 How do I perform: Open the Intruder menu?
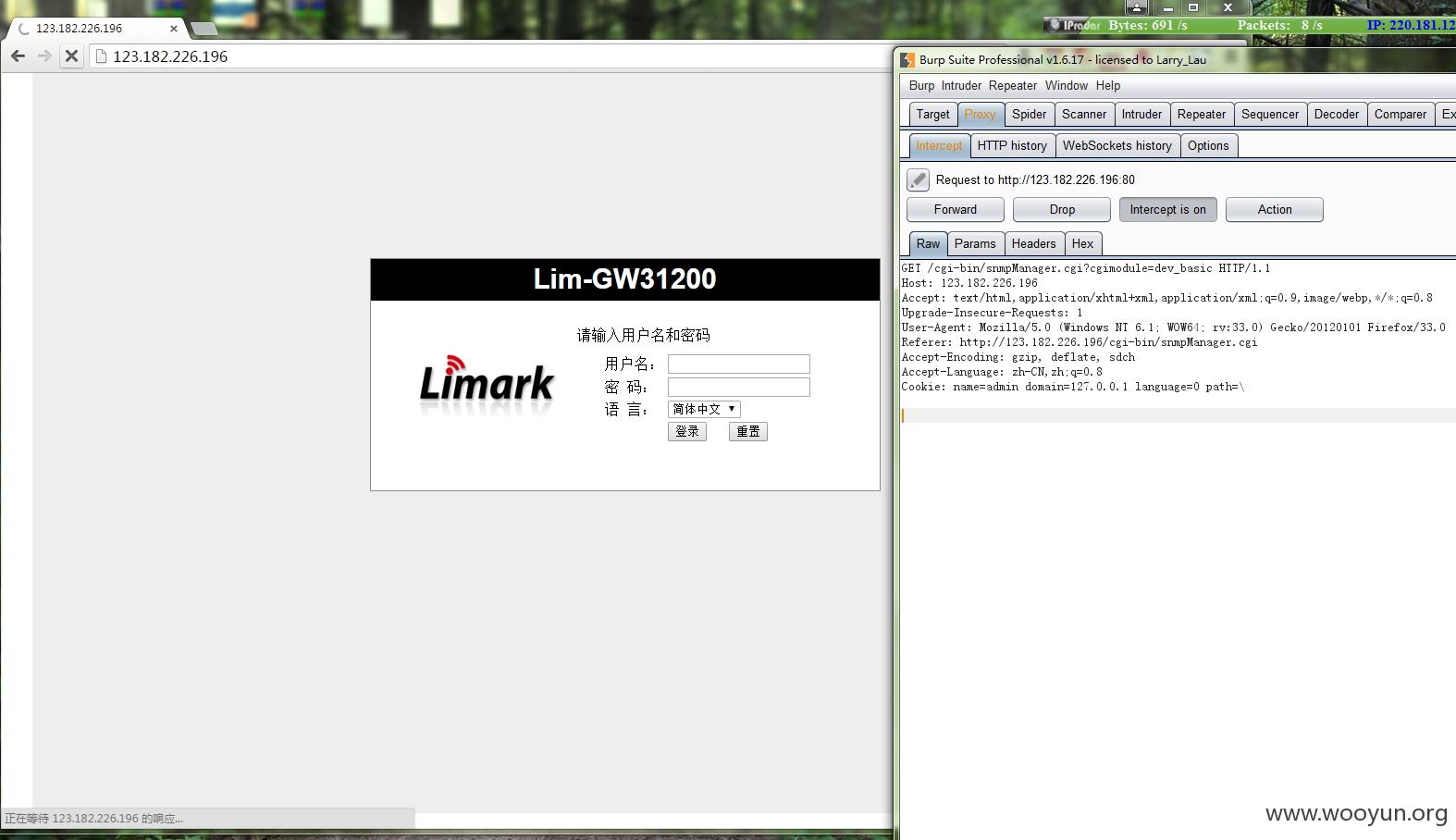(961, 85)
